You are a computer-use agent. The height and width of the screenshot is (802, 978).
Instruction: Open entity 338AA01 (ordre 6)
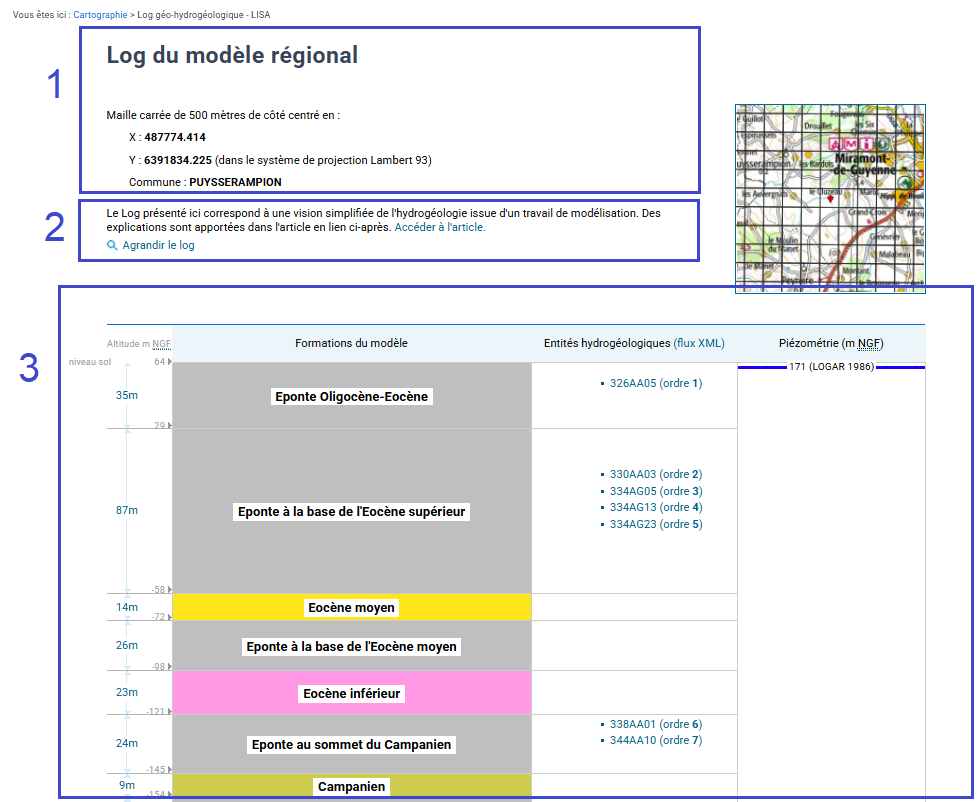(x=656, y=724)
